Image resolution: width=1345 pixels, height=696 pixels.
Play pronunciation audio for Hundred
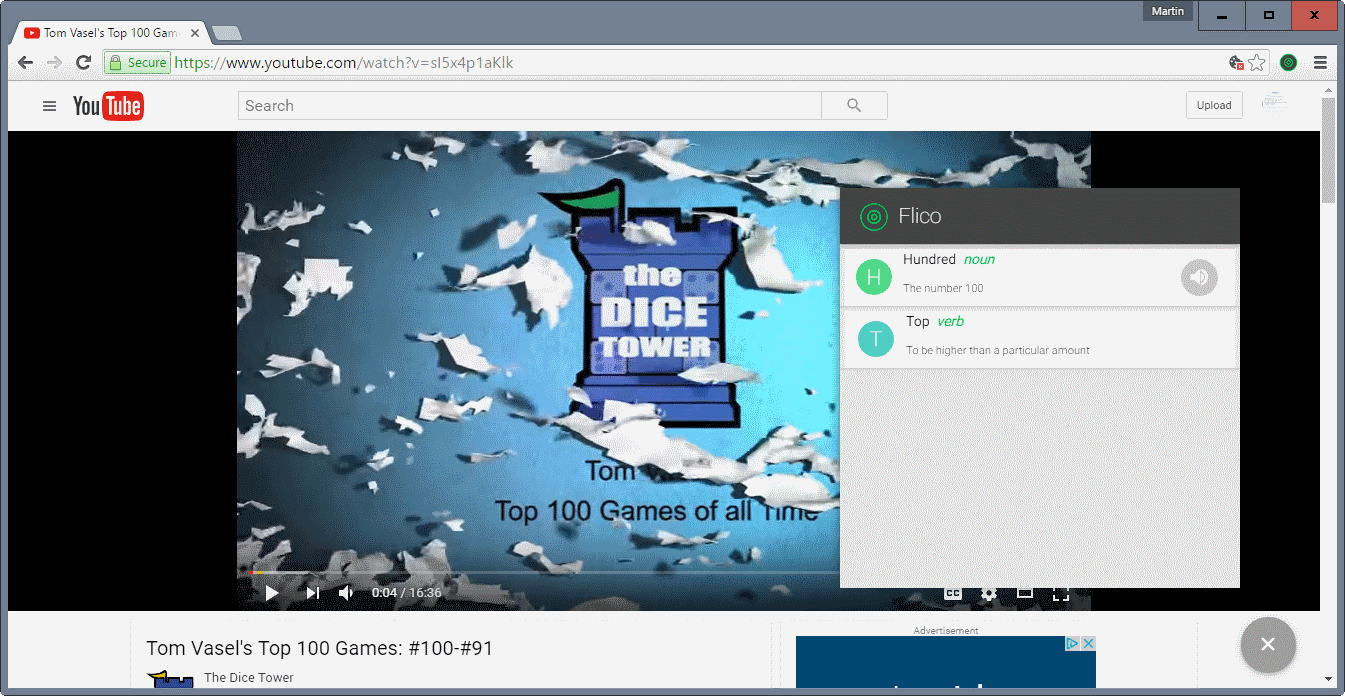pyautogui.click(x=1199, y=277)
